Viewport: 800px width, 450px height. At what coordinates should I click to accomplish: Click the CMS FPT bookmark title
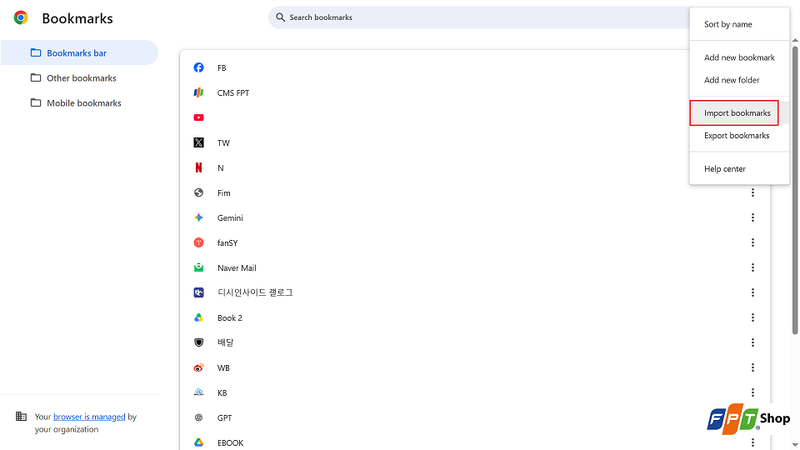[233, 93]
